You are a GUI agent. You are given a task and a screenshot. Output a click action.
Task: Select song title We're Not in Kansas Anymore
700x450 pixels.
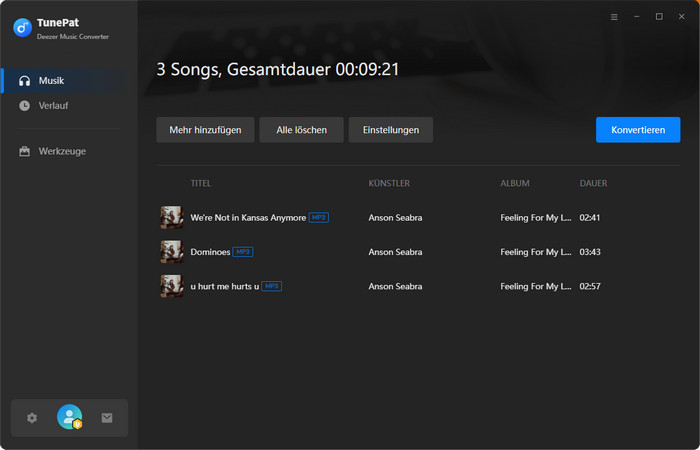(248, 218)
